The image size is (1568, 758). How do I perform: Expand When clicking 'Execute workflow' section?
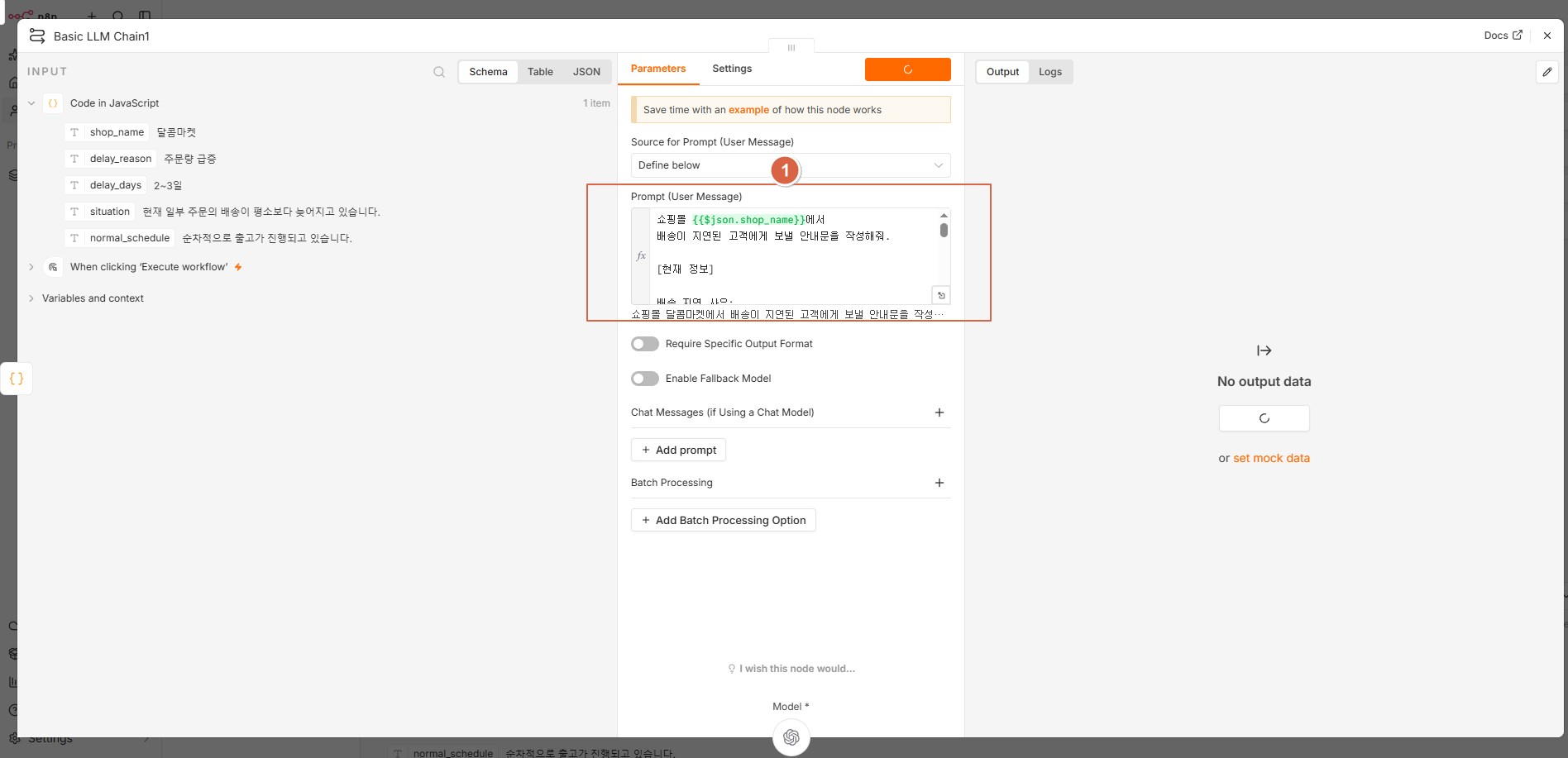click(x=31, y=267)
